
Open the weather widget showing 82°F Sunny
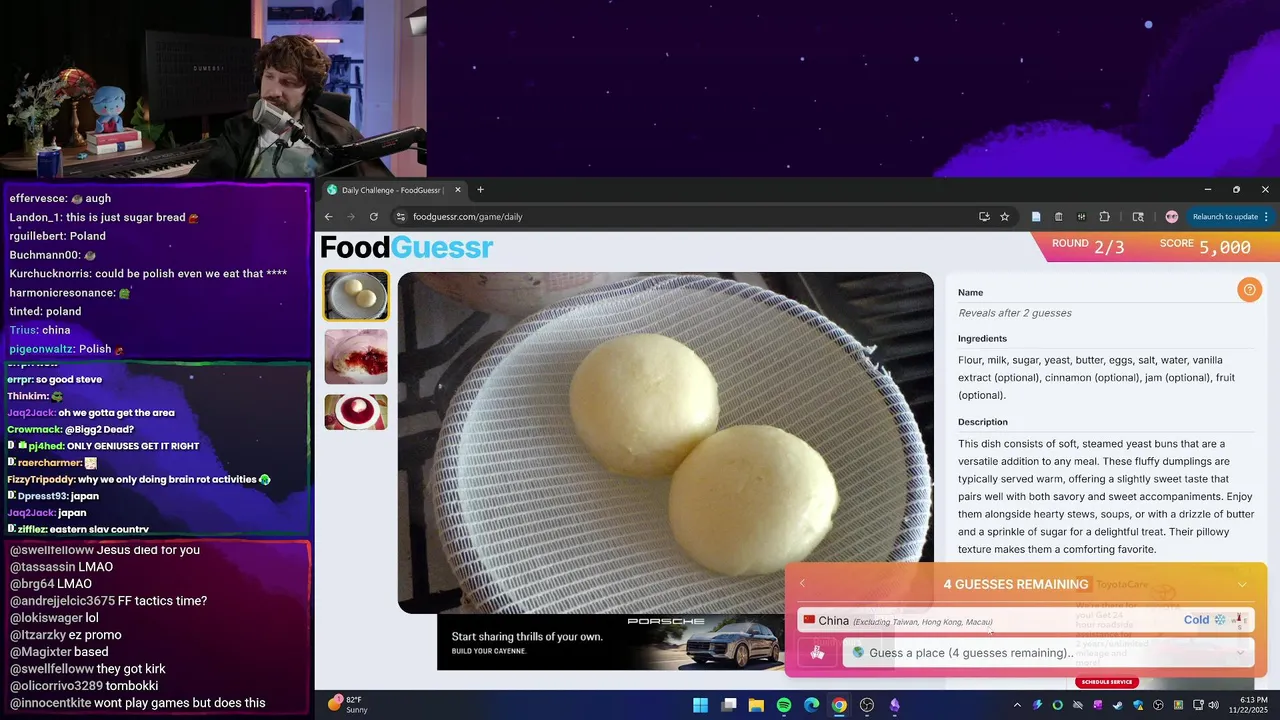tap(346, 705)
